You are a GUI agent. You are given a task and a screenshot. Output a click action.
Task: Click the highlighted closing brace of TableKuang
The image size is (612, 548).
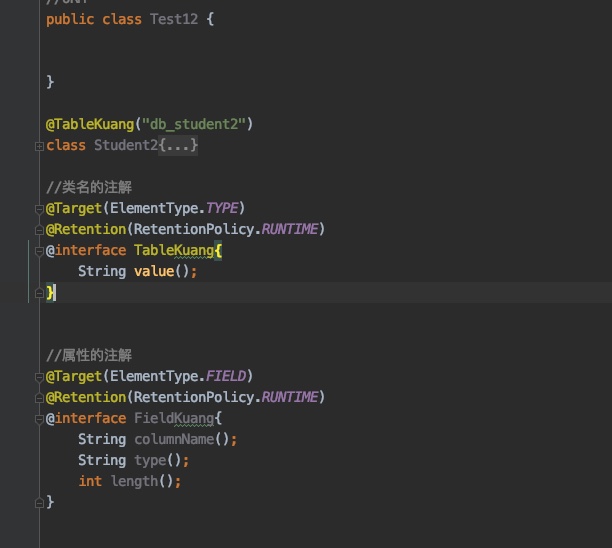click(51, 292)
